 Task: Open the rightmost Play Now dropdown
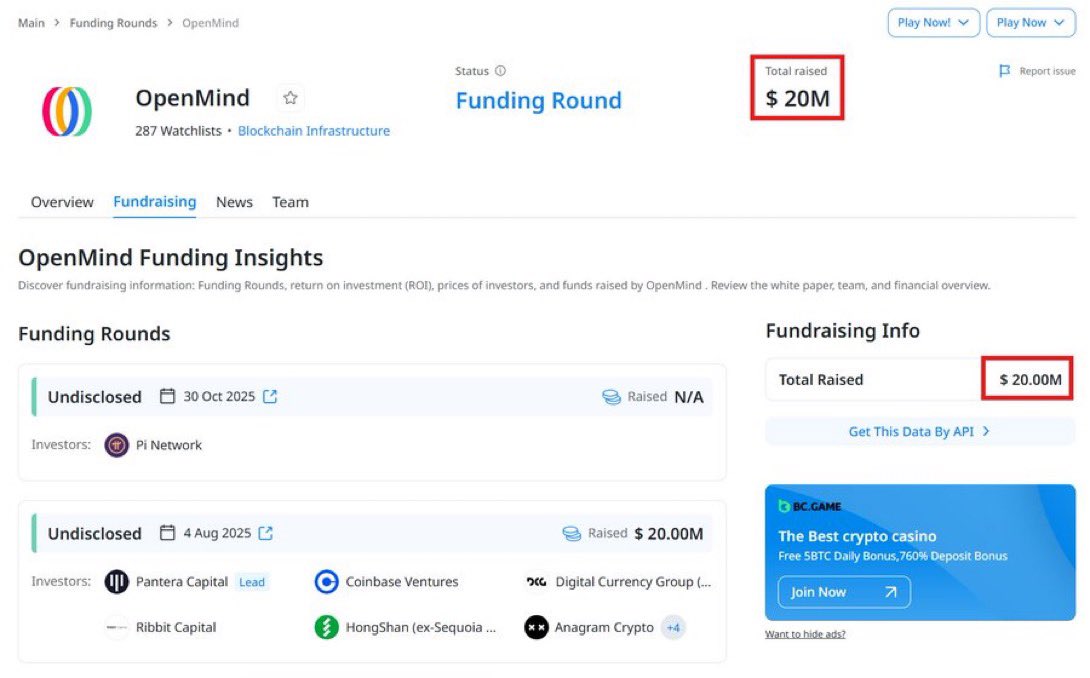1030,23
